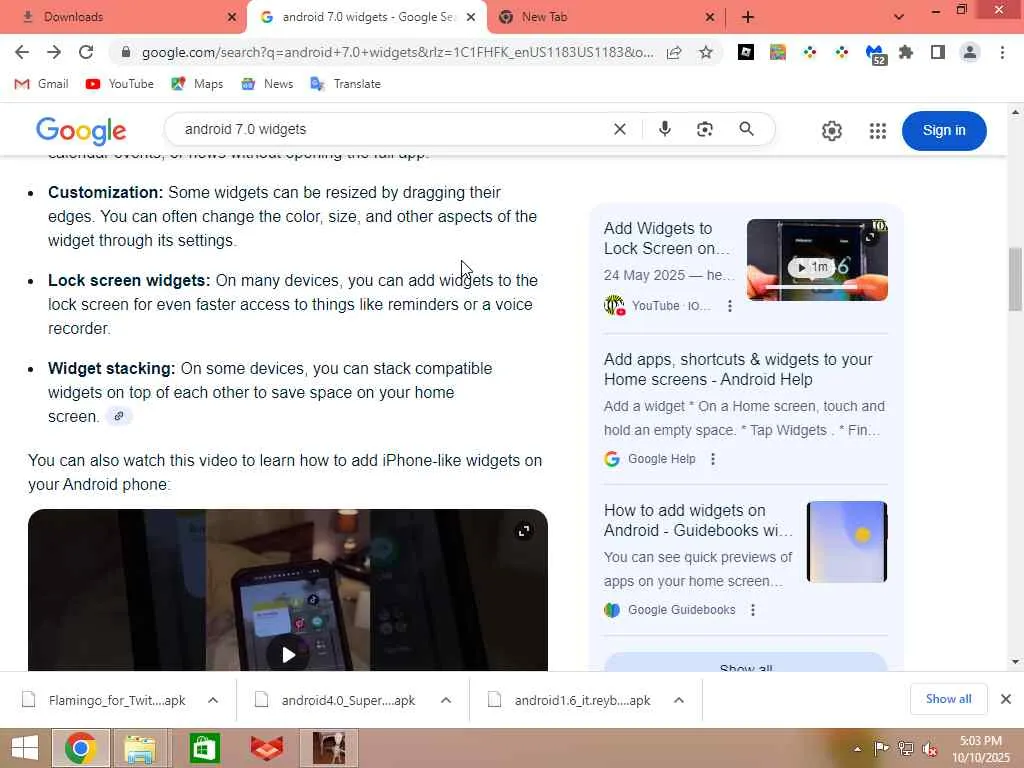Open 'Add apps, shortcuts & widgets' Android Help link
Viewport: 1024px width, 768px height.
pos(738,370)
